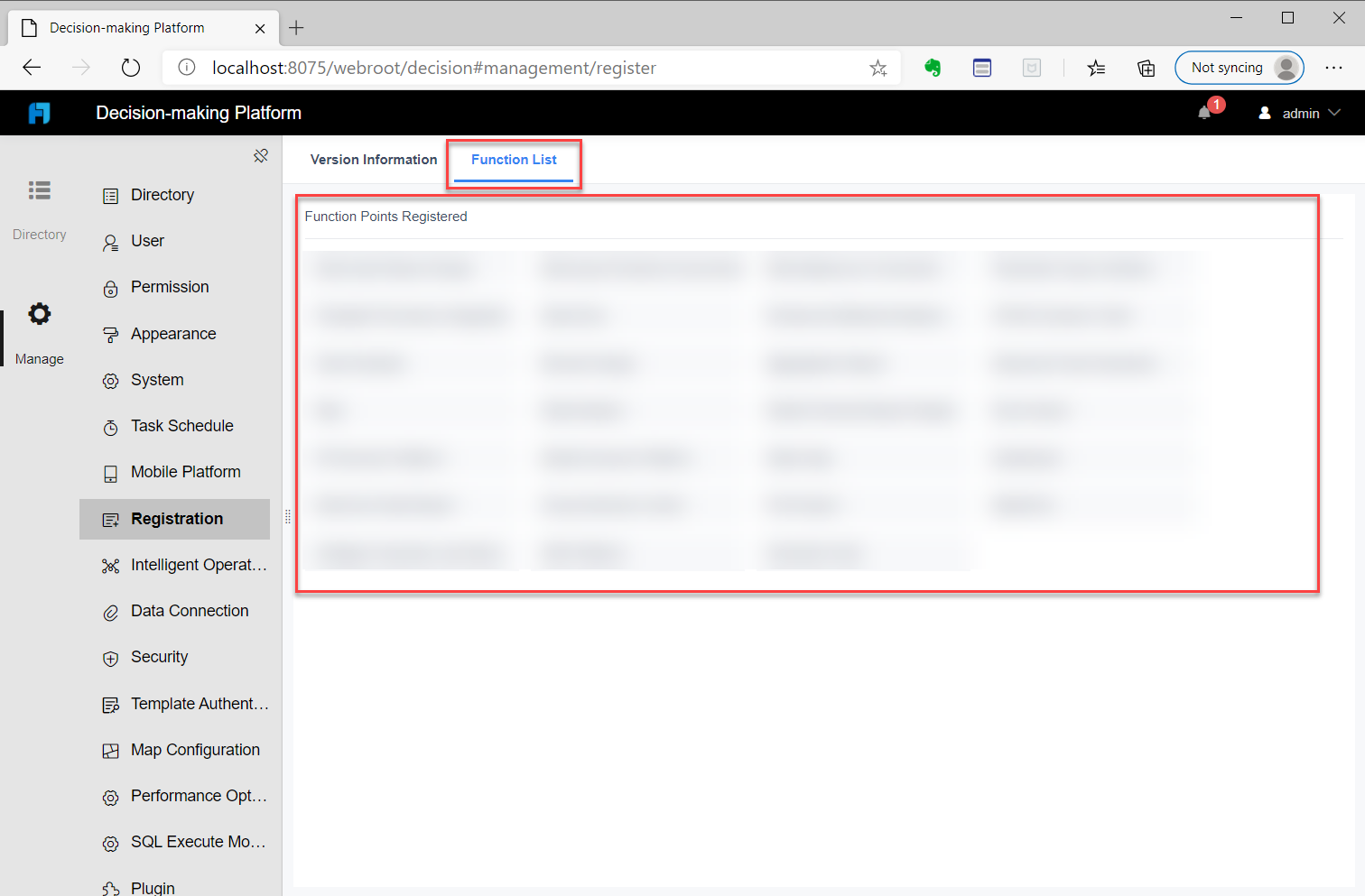Open Plugin menu item
Viewport: 1365px width, 896px height.
tap(175, 887)
